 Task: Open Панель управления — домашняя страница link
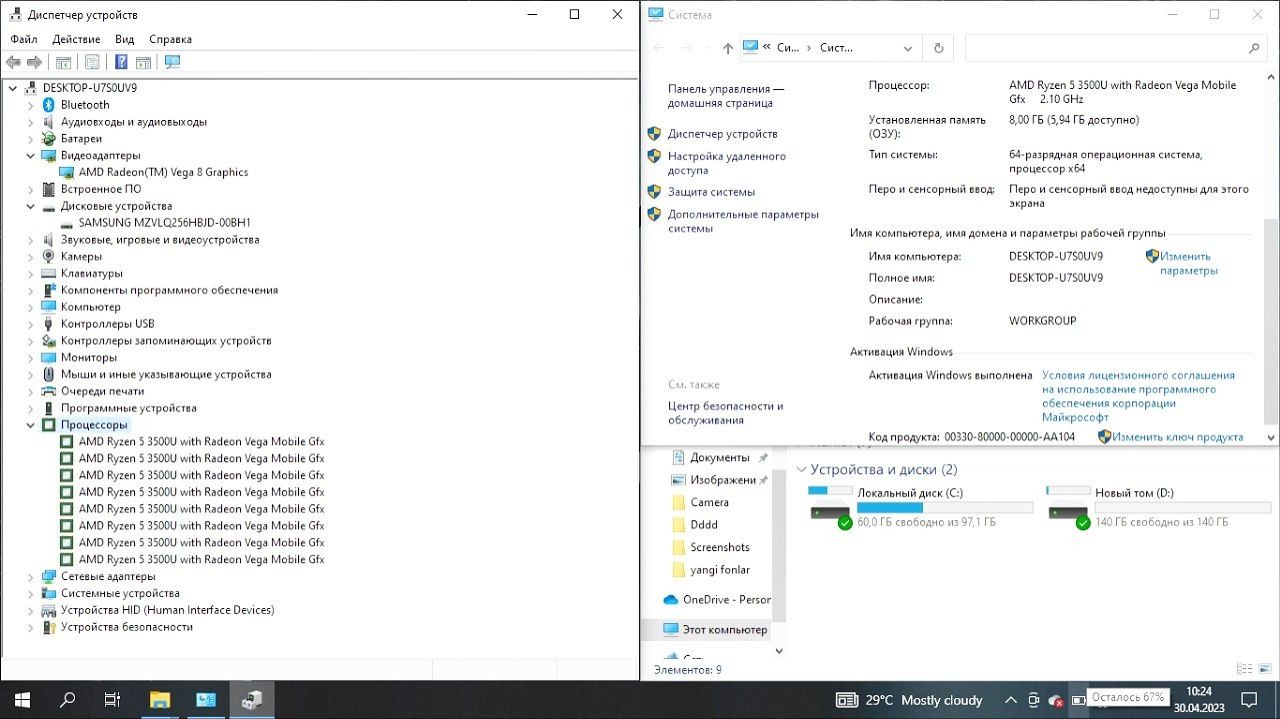726,96
